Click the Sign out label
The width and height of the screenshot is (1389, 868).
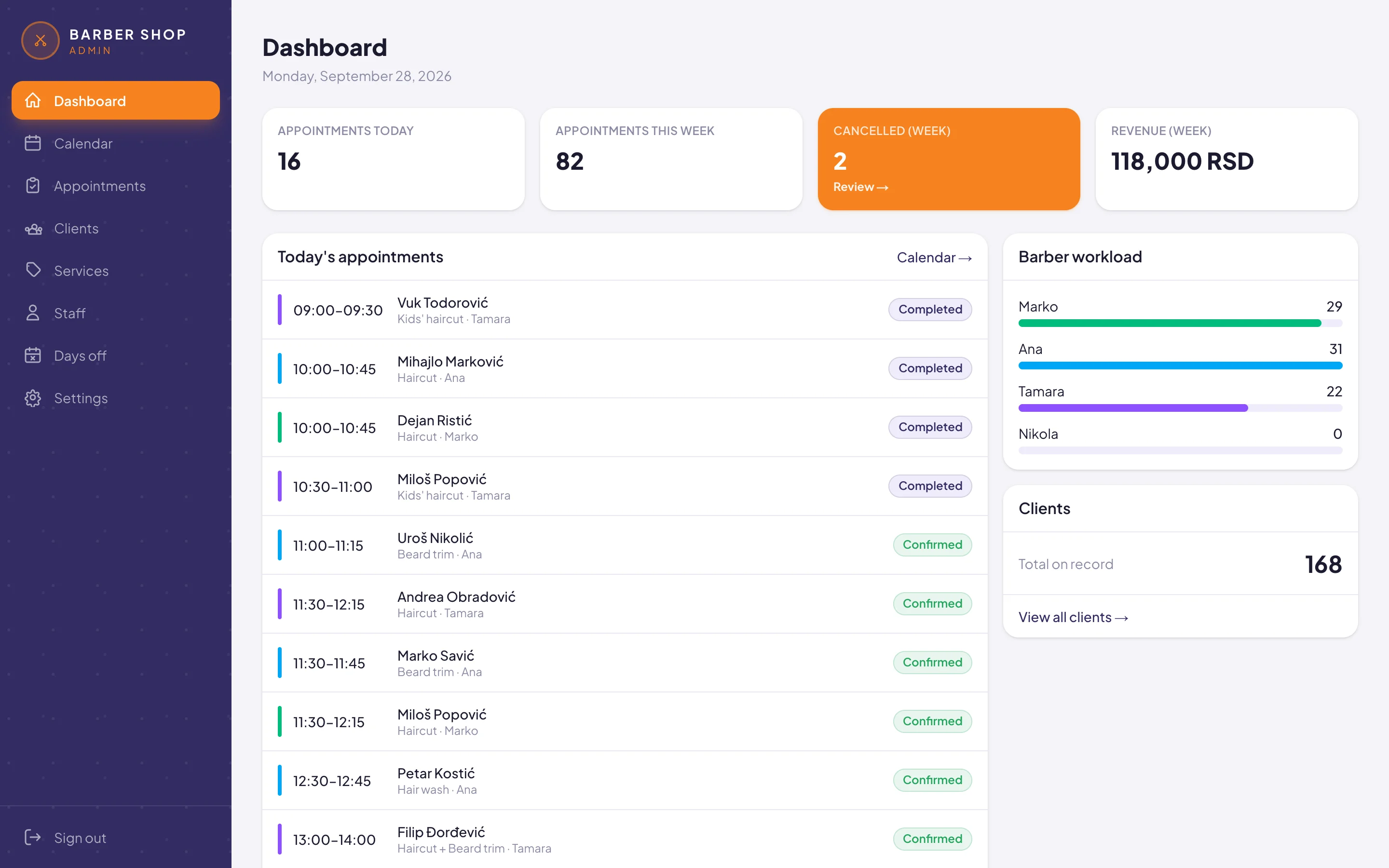(x=80, y=838)
